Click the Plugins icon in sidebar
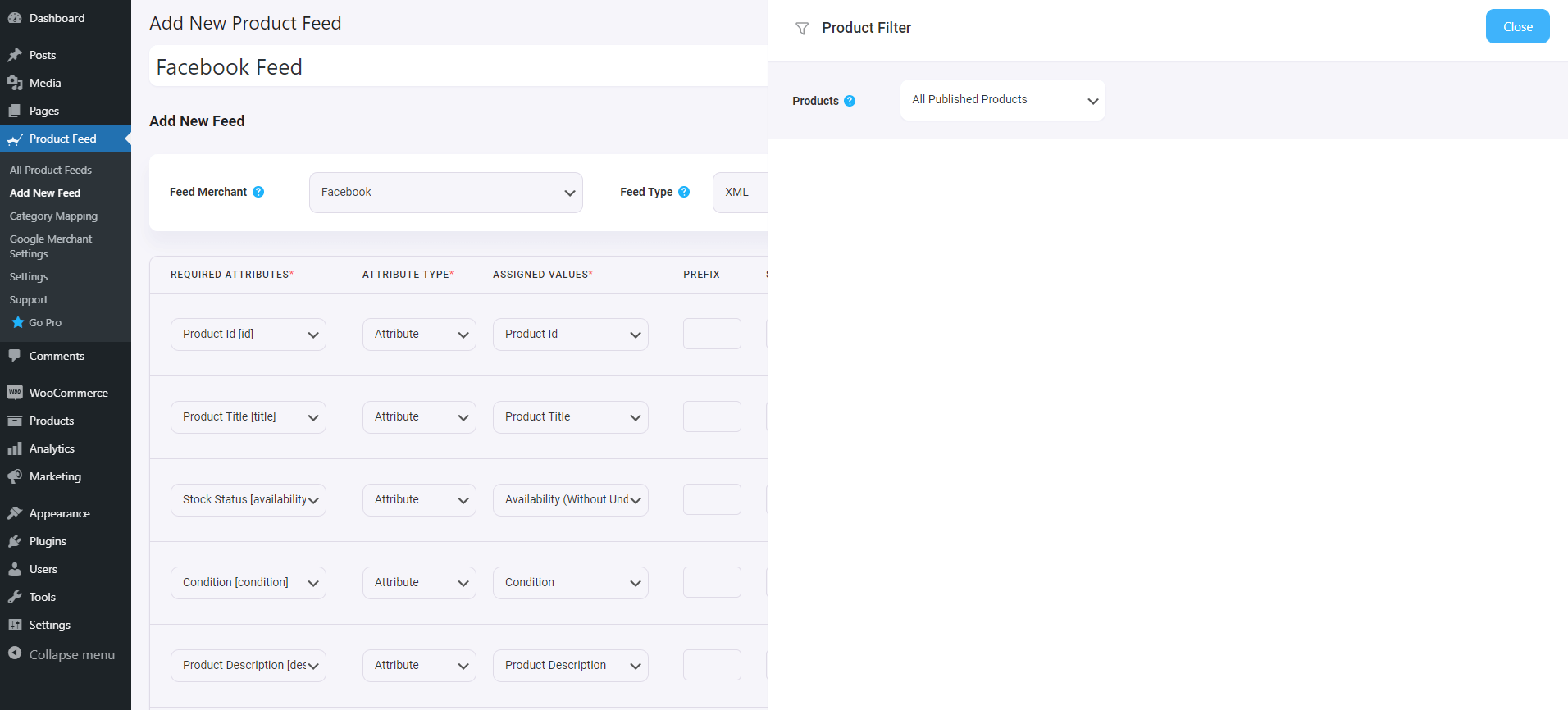Viewport: 1568px width, 710px height. pyautogui.click(x=15, y=541)
